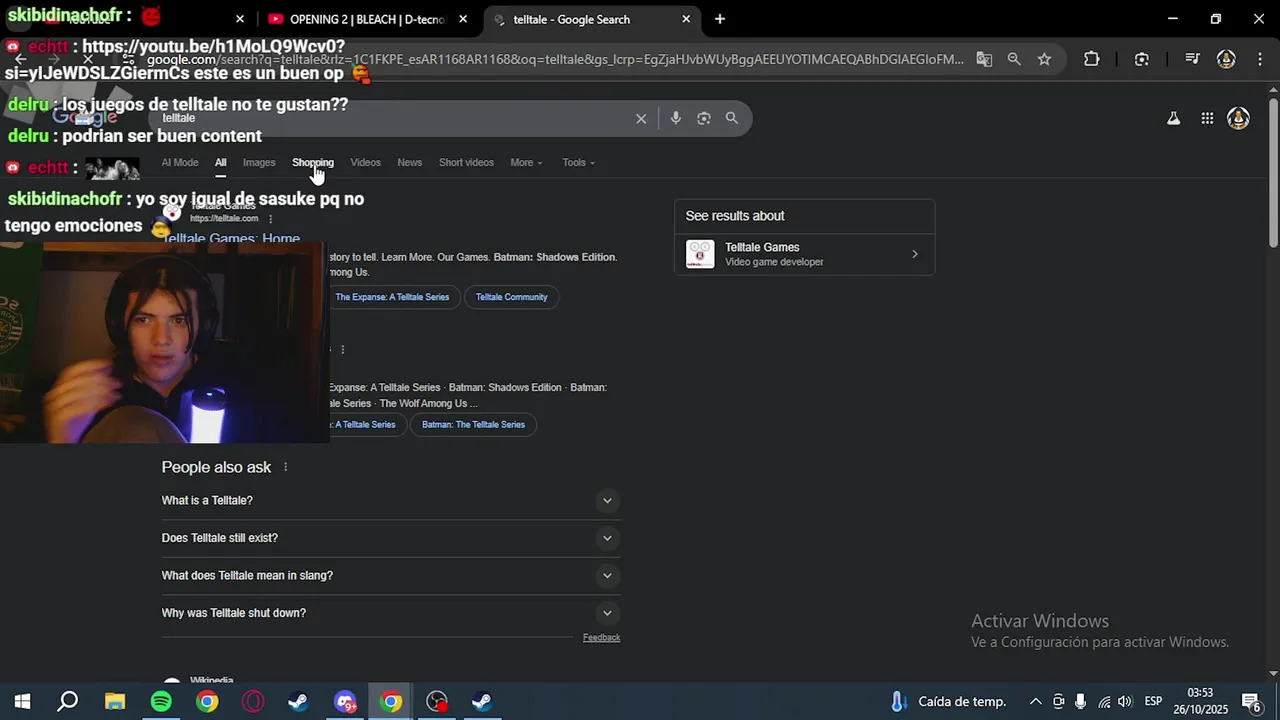Open a new tab with the plus button

(x=720, y=19)
